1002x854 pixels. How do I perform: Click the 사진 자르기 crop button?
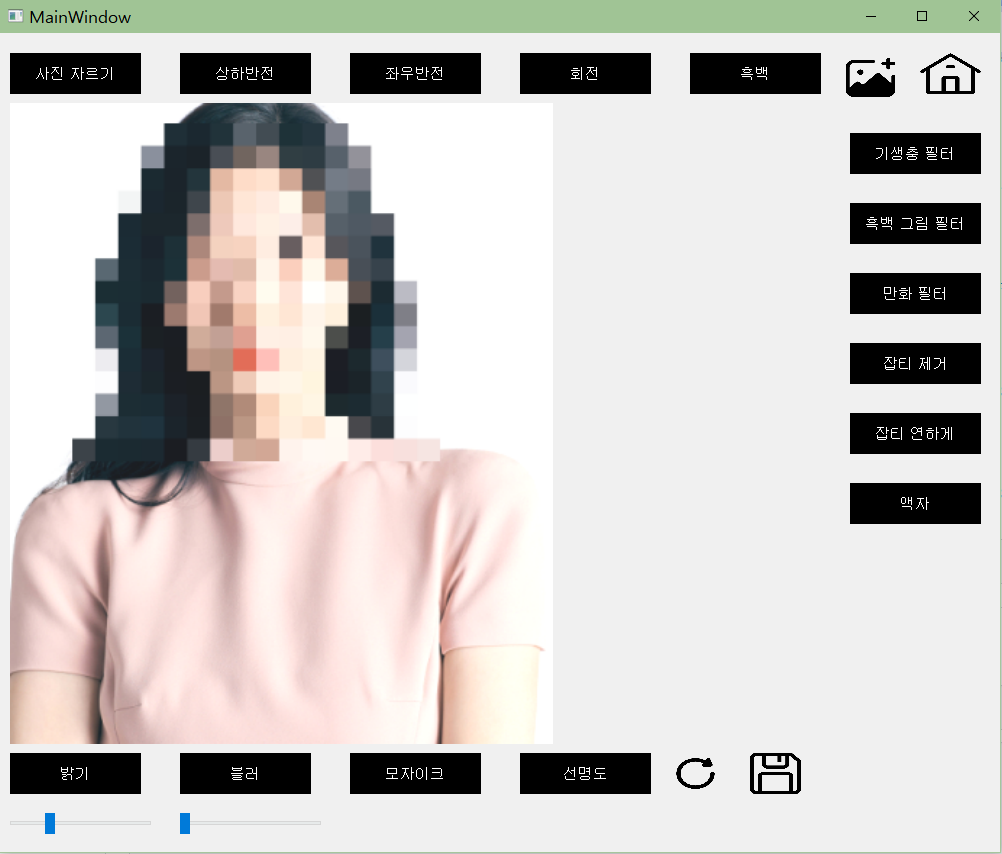click(x=75, y=73)
